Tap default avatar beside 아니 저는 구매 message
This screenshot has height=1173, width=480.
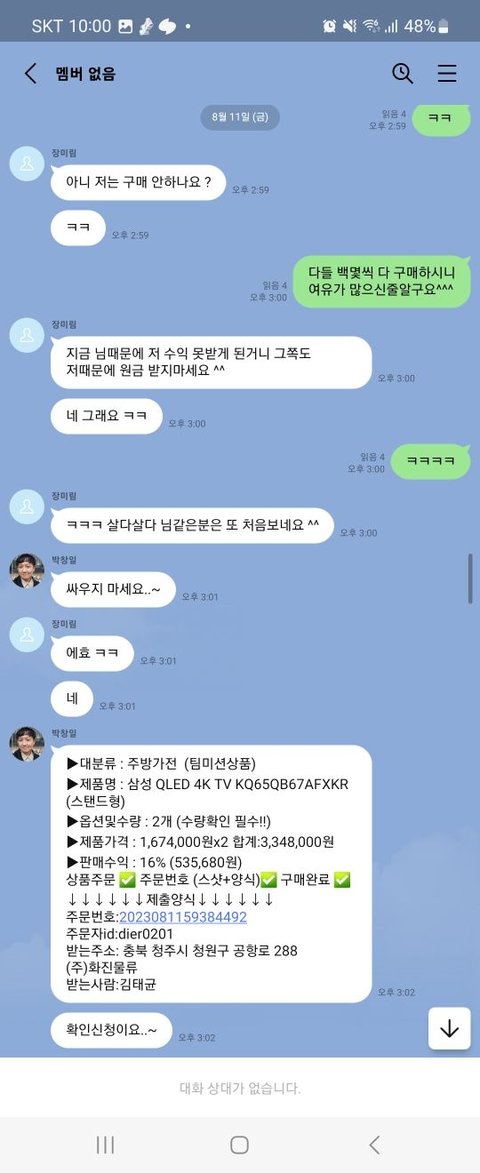click(27, 163)
